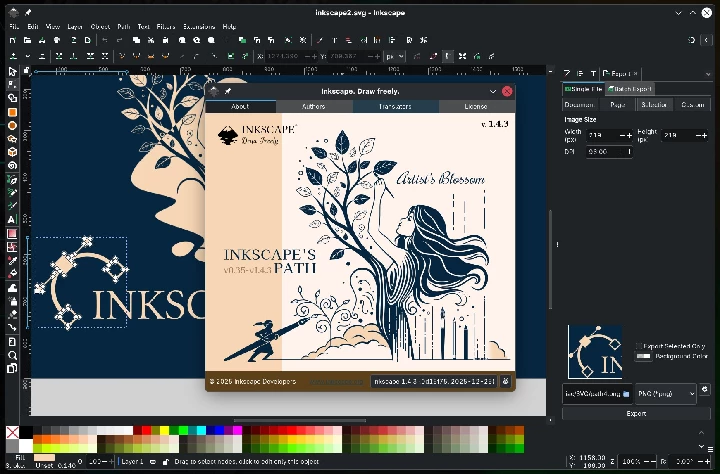This screenshot has width=720, height=474.
Task: Switch to Batch Export mode
Action: tap(631, 89)
